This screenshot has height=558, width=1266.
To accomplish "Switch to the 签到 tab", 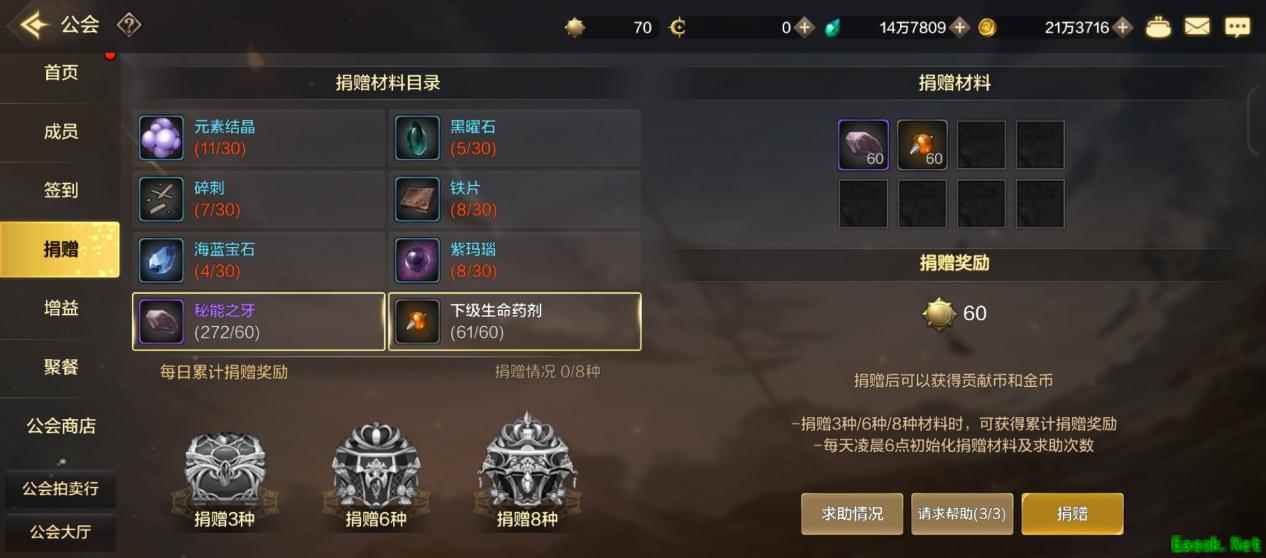I will [x=60, y=190].
